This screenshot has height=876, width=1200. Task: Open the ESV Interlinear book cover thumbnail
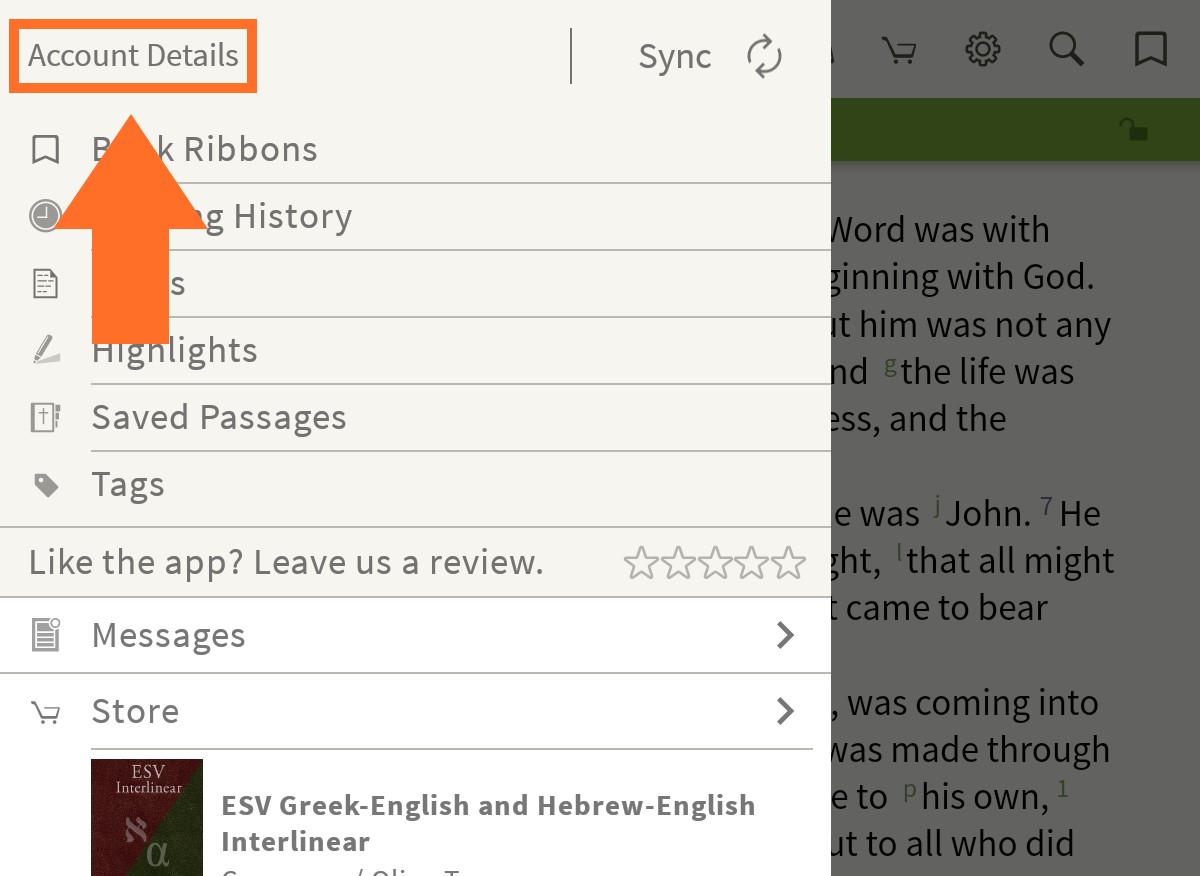pos(147,817)
